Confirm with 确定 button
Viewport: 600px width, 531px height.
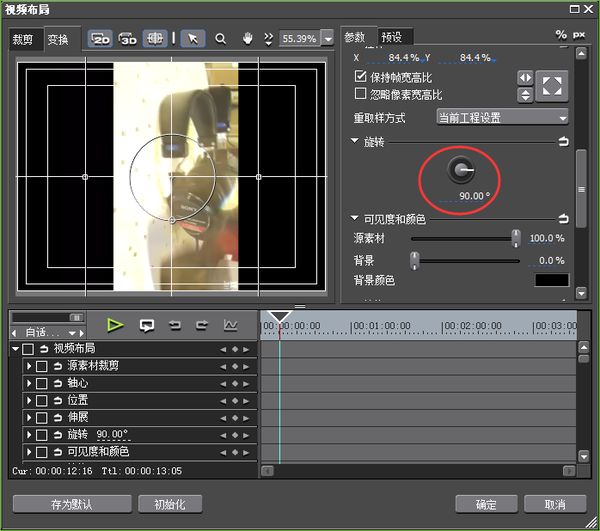486,504
